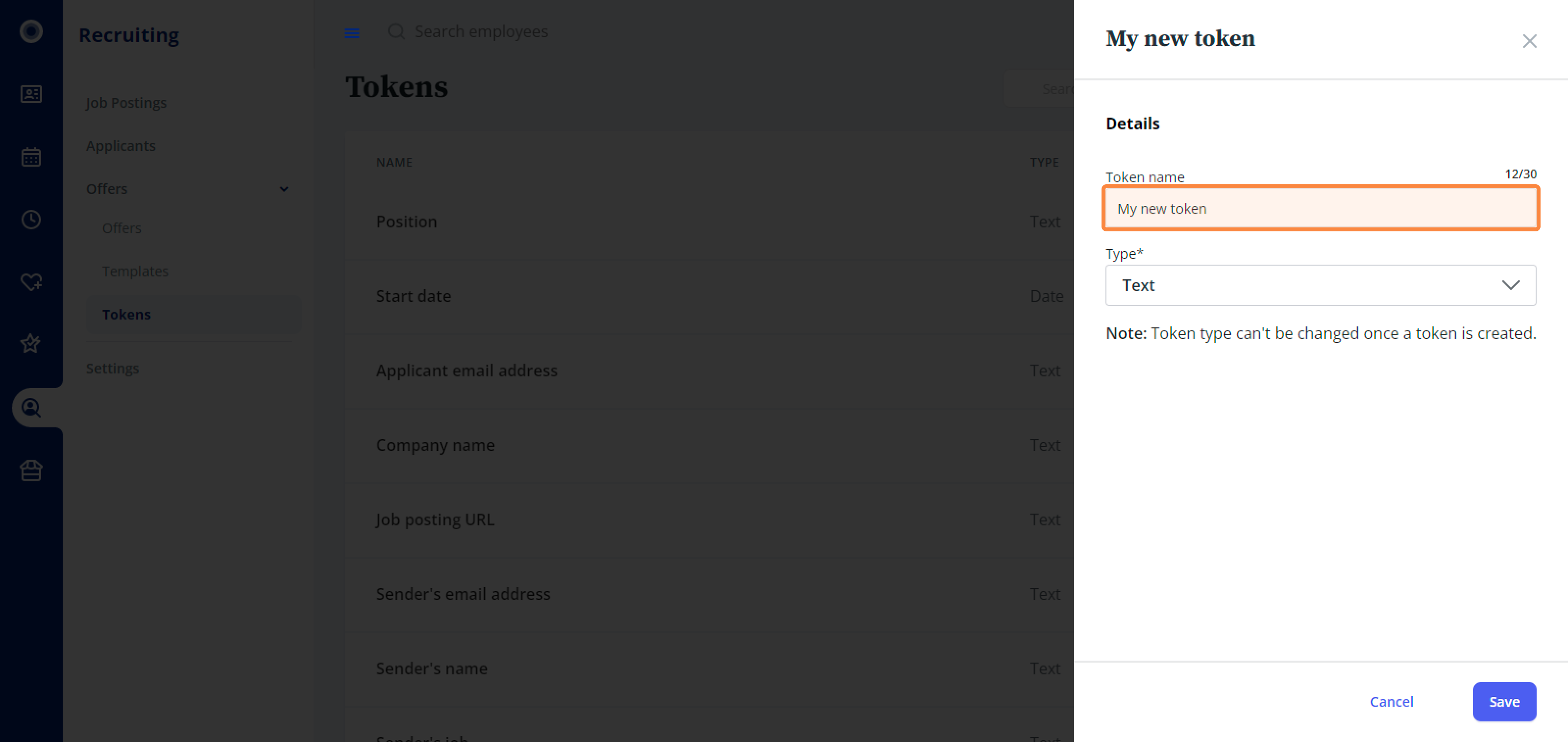Close the My new token panel
This screenshot has height=742, width=1568.
1529,41
